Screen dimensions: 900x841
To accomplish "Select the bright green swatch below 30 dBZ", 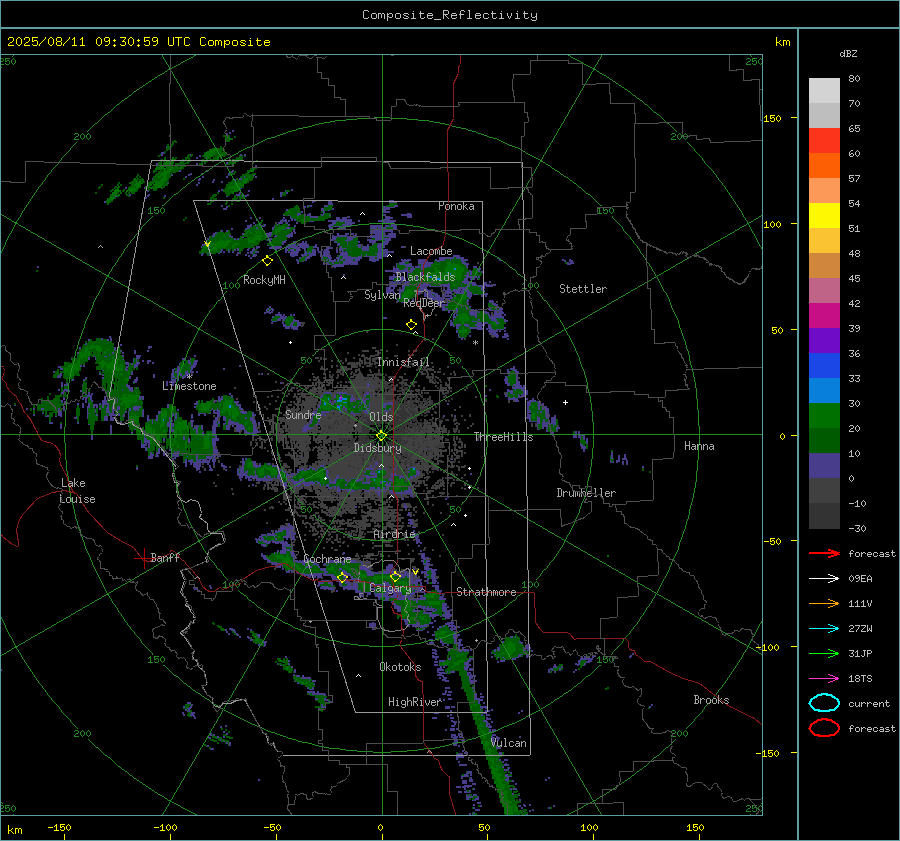I will pyautogui.click(x=824, y=416).
